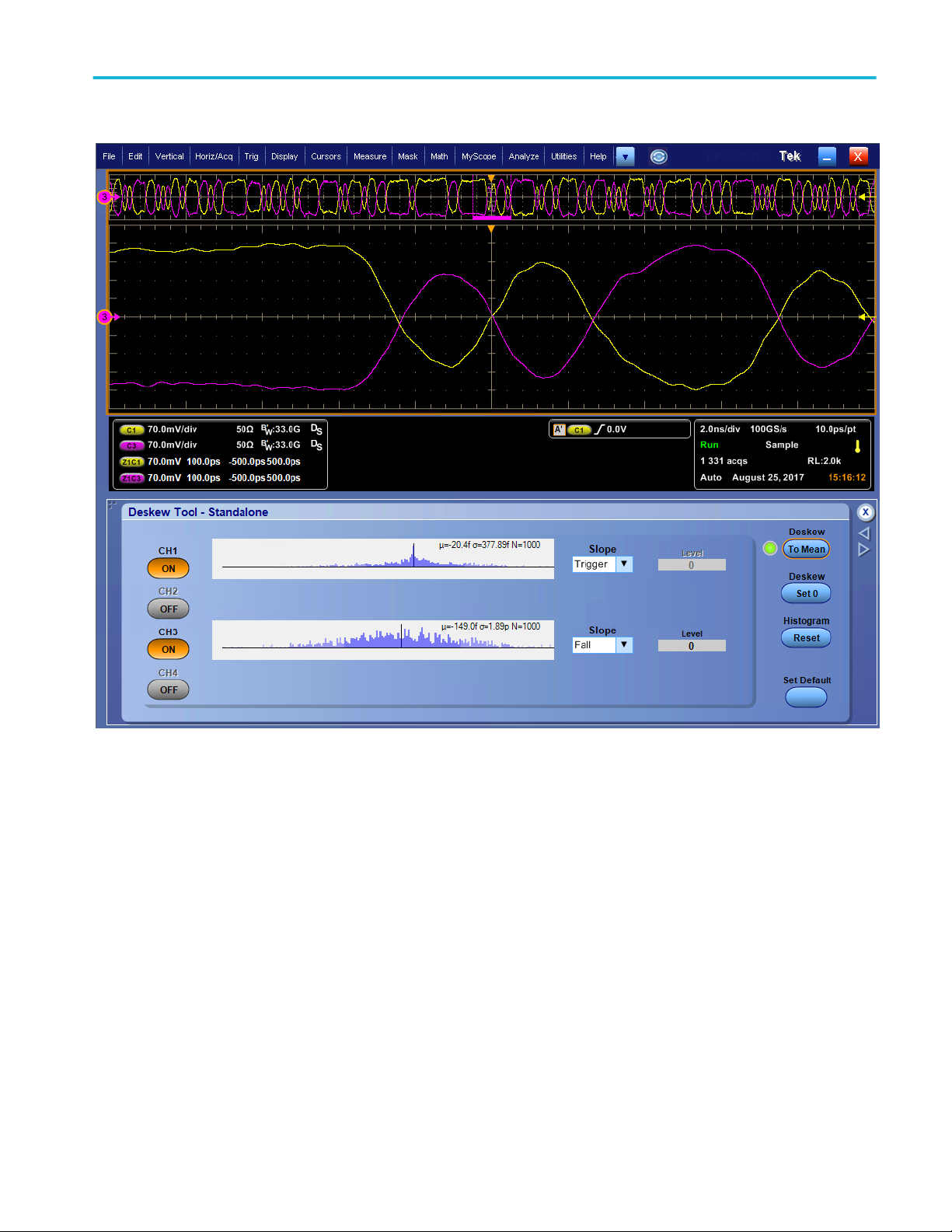This screenshot has height=1232, width=952.
Task: Open the File menu
Action: (x=109, y=156)
